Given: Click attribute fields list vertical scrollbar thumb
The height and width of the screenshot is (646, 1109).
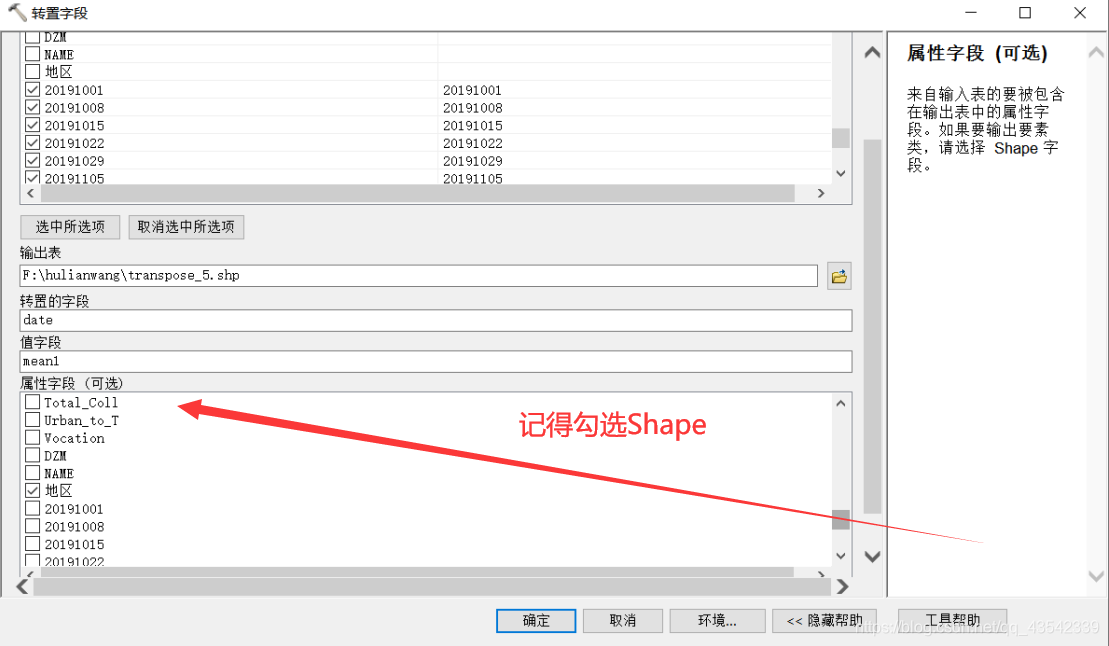Looking at the screenshot, I should click(841, 519).
